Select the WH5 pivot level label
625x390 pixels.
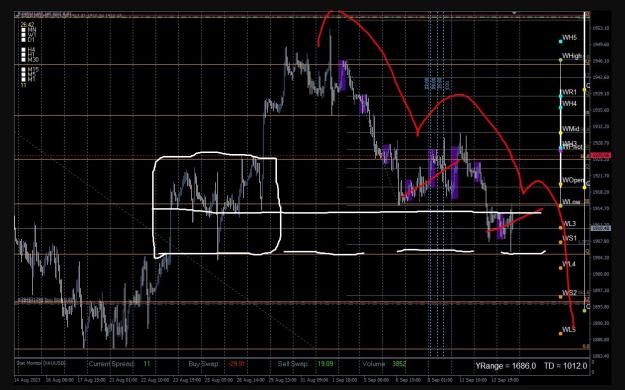click(x=569, y=37)
